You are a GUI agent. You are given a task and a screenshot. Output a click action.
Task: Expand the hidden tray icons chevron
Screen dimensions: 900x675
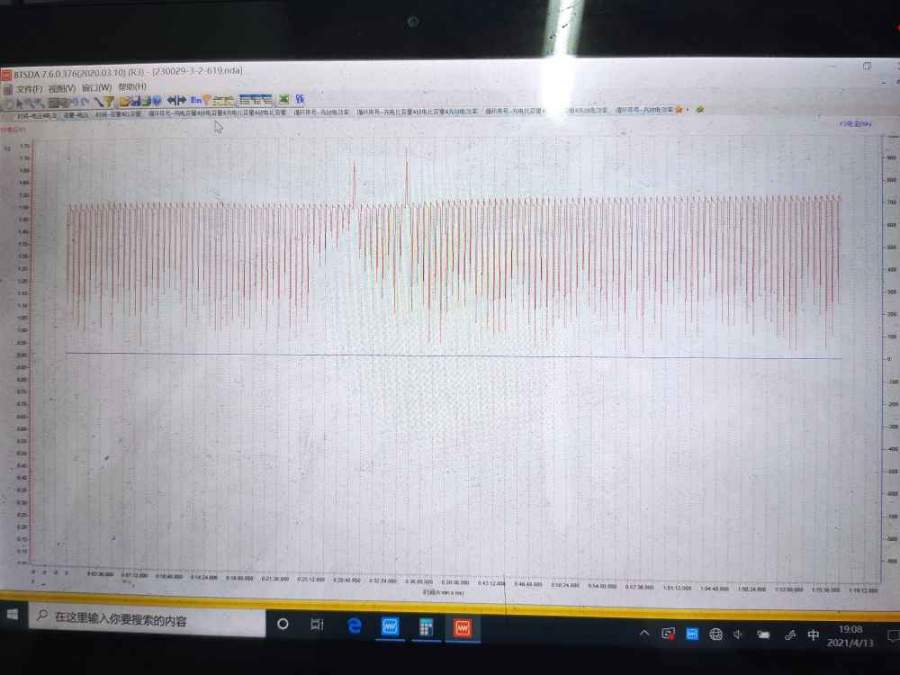(x=644, y=633)
